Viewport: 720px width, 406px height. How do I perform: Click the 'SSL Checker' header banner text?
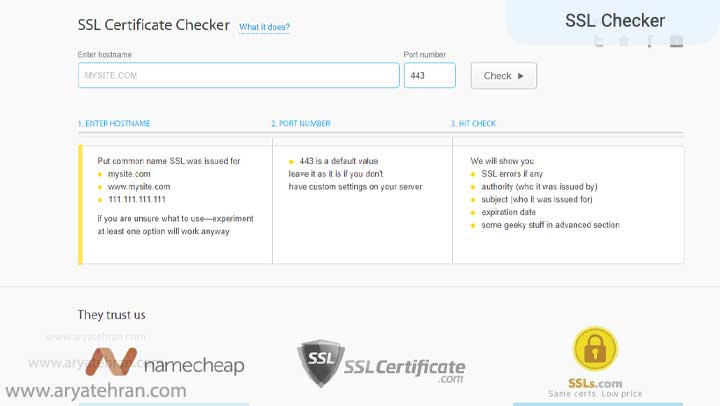click(x=615, y=21)
